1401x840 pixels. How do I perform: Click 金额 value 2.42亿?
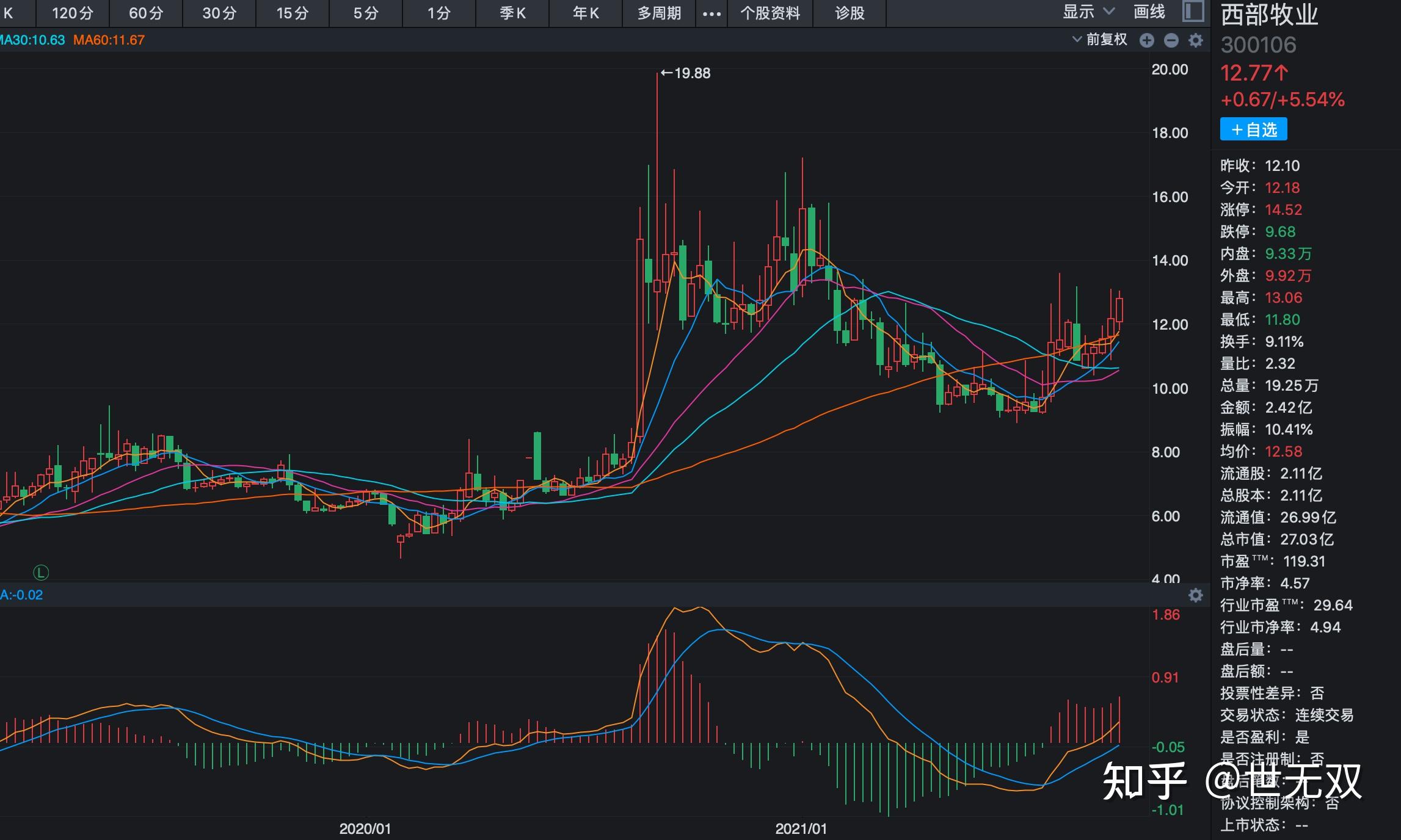1289,407
